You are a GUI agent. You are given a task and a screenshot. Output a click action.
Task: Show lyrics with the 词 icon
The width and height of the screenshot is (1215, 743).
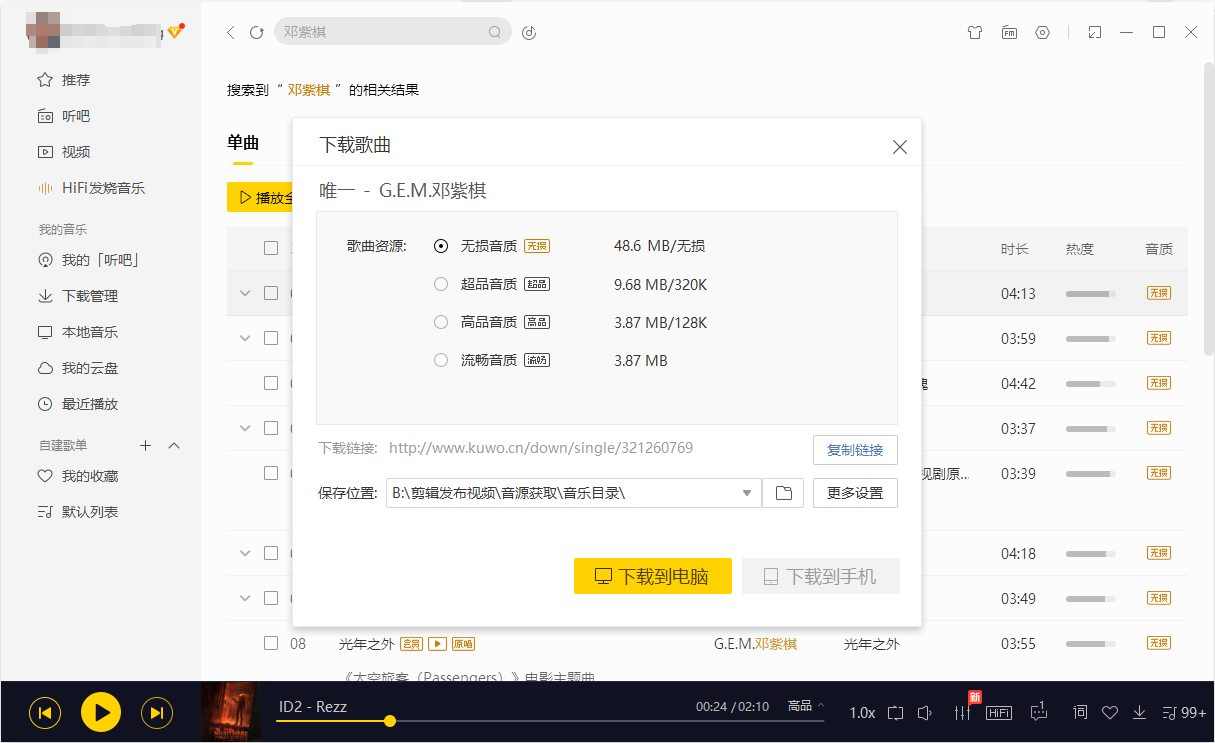coord(1080,713)
